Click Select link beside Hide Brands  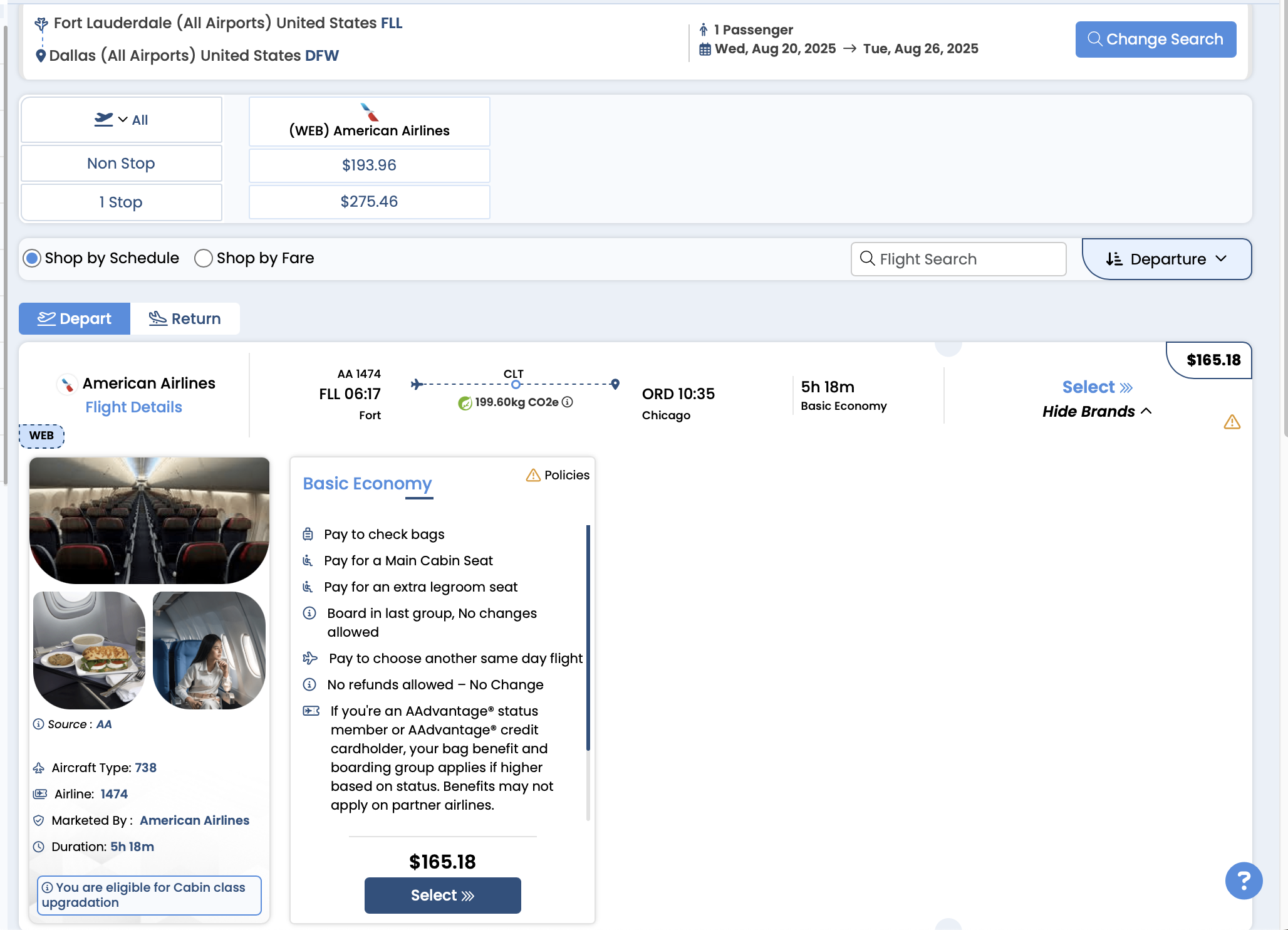pos(1097,387)
